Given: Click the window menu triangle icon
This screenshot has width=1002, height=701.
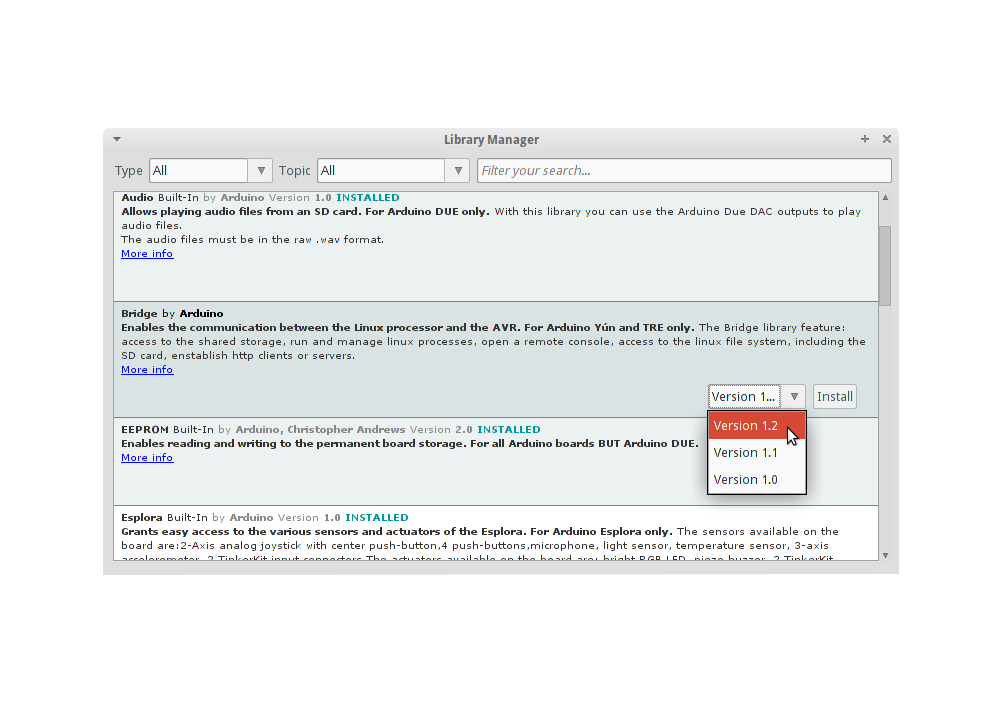Looking at the screenshot, I should [x=117, y=139].
